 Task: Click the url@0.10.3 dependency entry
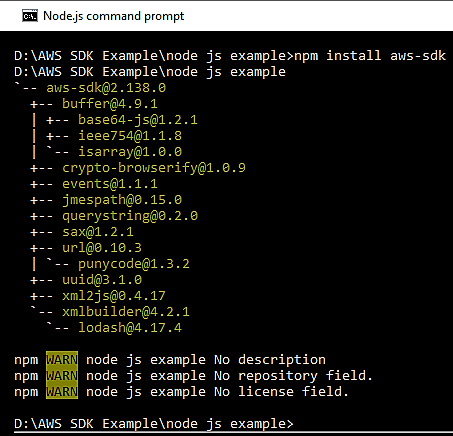click(x=102, y=248)
